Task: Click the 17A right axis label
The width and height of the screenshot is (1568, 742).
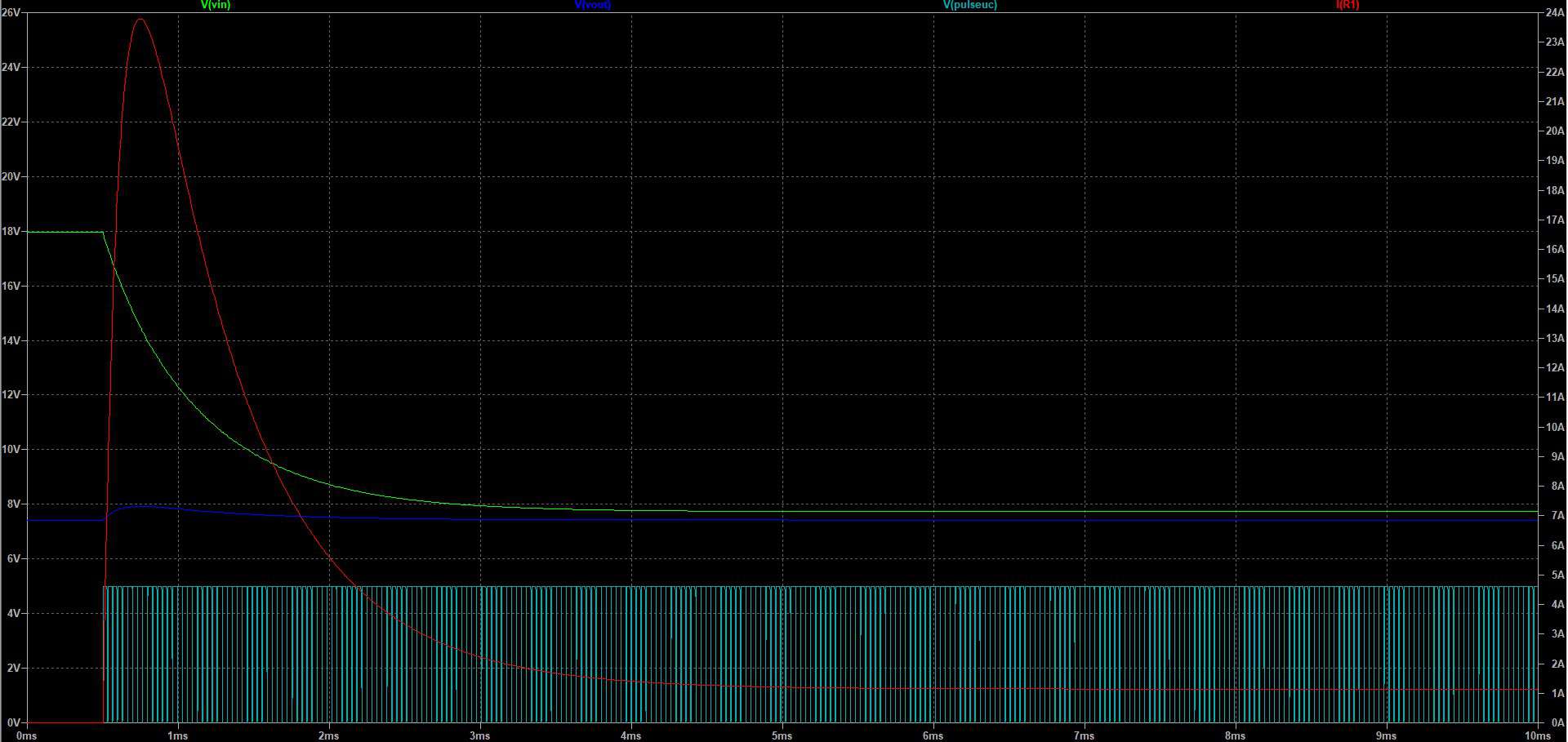Action: point(1555,220)
